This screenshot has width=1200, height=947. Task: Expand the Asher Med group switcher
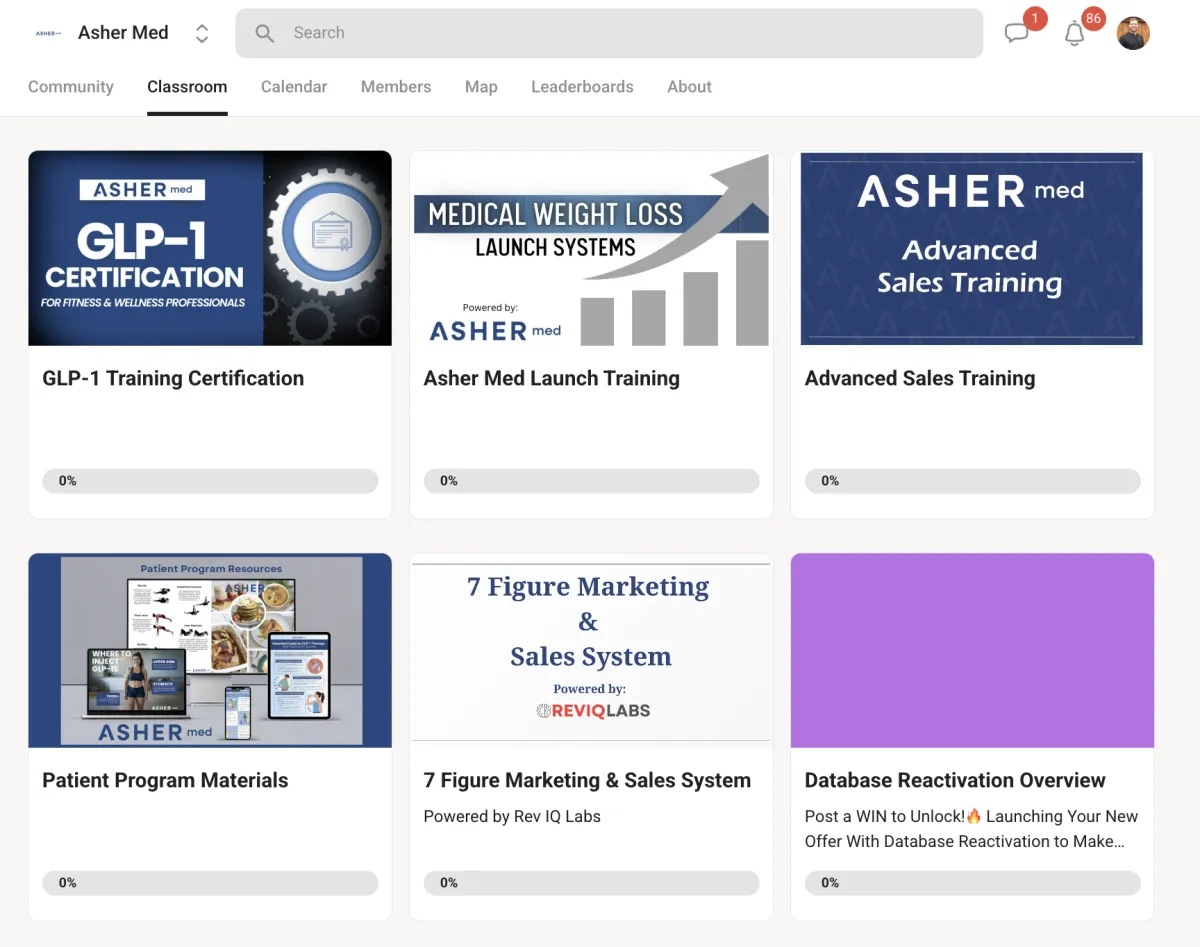point(202,33)
